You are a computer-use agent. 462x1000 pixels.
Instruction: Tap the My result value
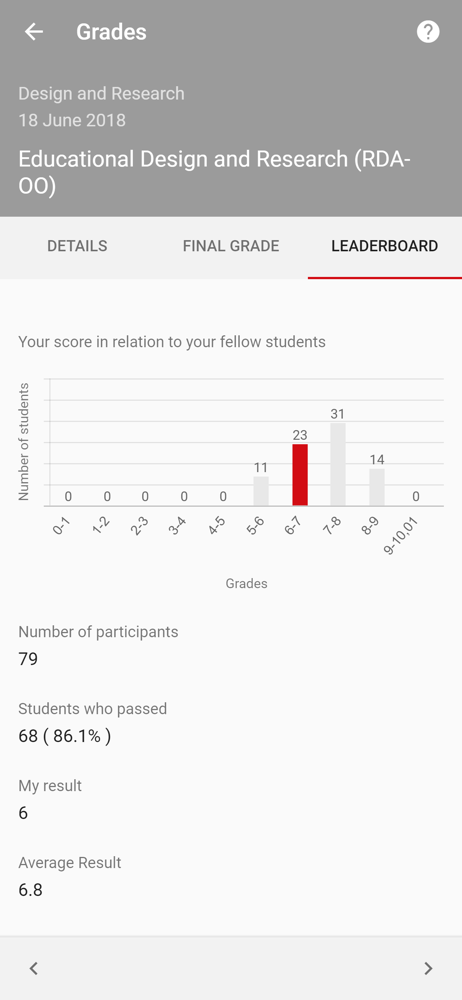[x=23, y=813]
